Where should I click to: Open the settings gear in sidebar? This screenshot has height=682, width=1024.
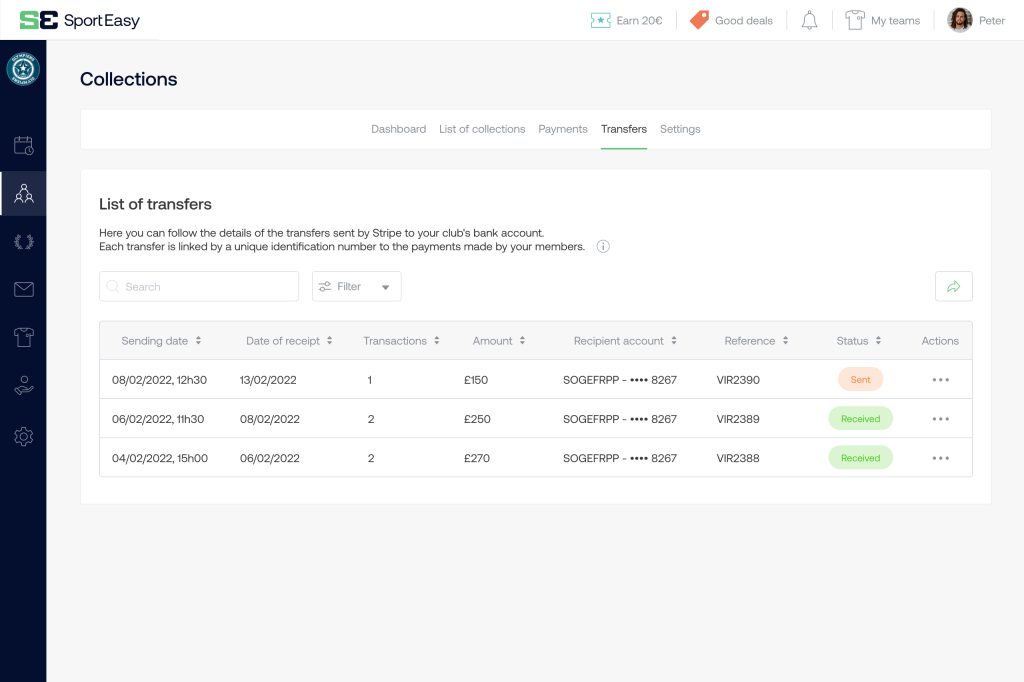point(23,436)
